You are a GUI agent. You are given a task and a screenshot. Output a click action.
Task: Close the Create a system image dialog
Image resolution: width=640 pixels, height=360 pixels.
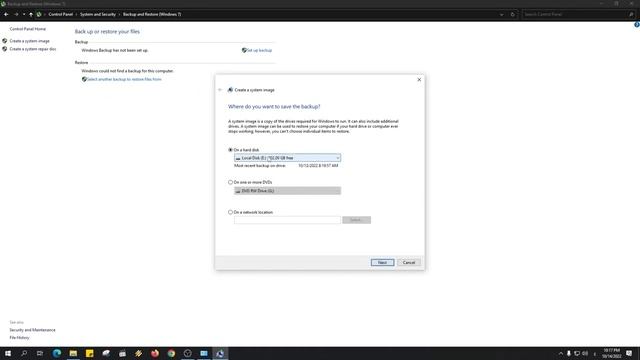tap(419, 80)
